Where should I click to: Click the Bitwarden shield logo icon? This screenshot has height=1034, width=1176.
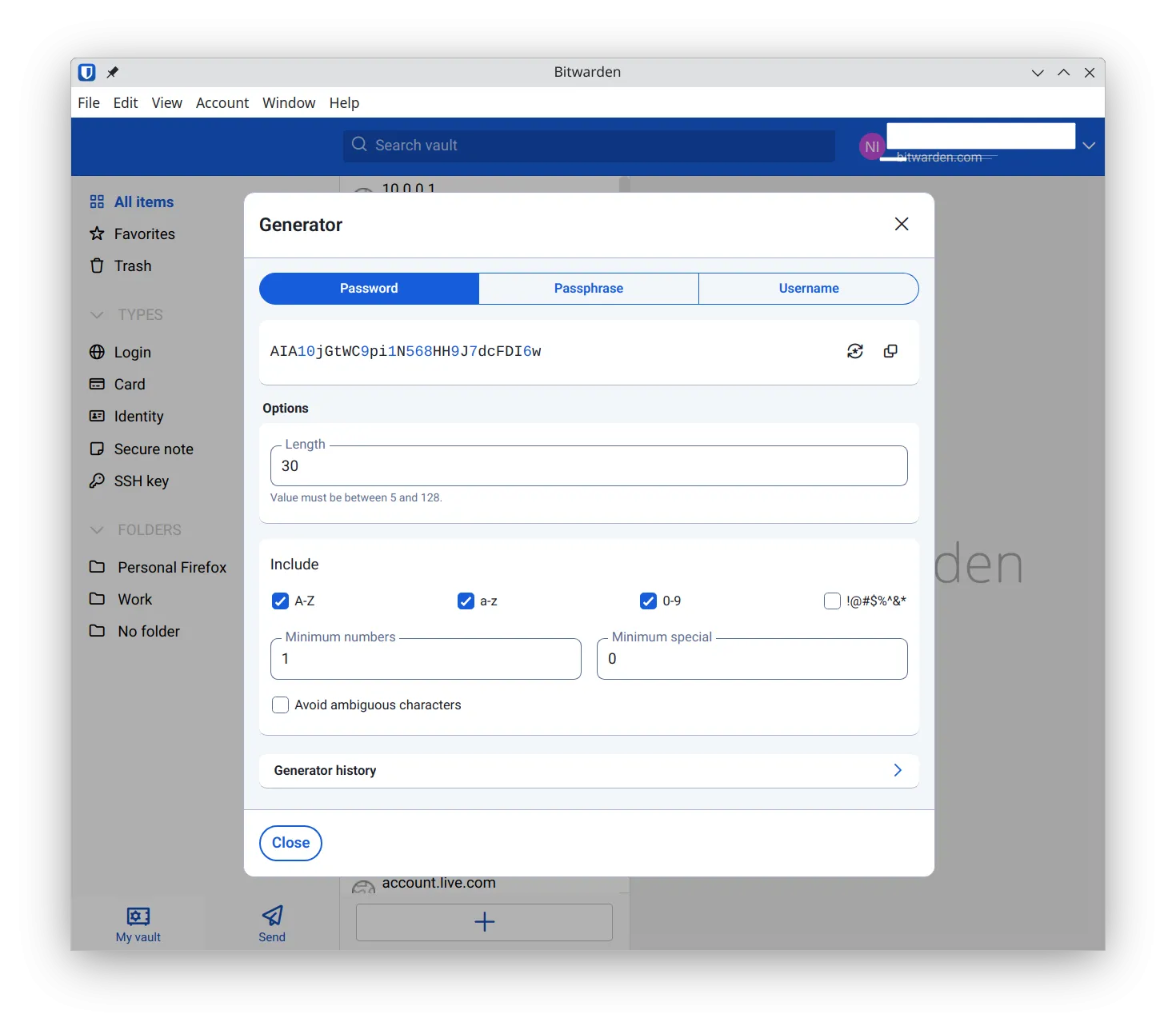click(x=87, y=73)
